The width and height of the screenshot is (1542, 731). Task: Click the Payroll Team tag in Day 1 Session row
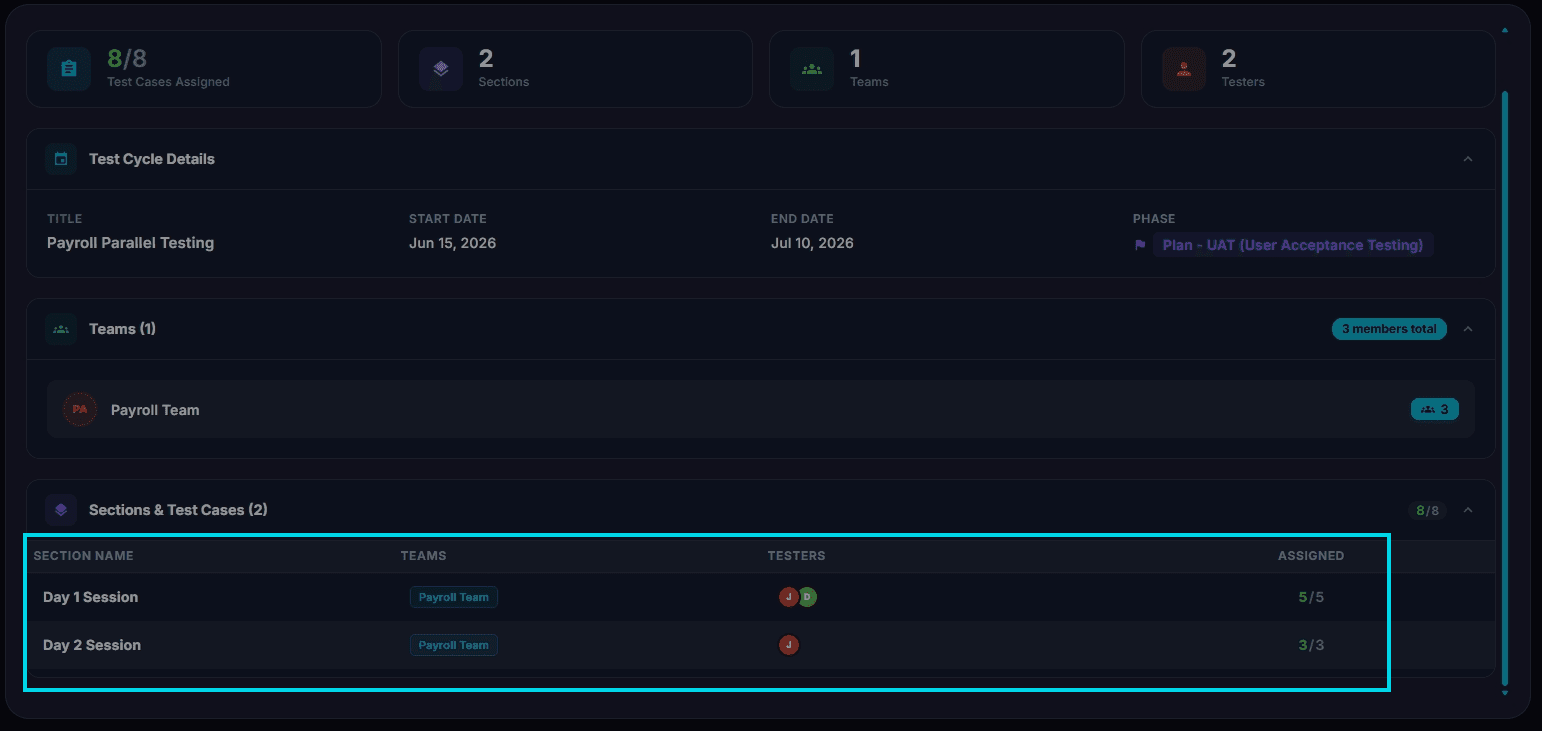[x=454, y=597]
